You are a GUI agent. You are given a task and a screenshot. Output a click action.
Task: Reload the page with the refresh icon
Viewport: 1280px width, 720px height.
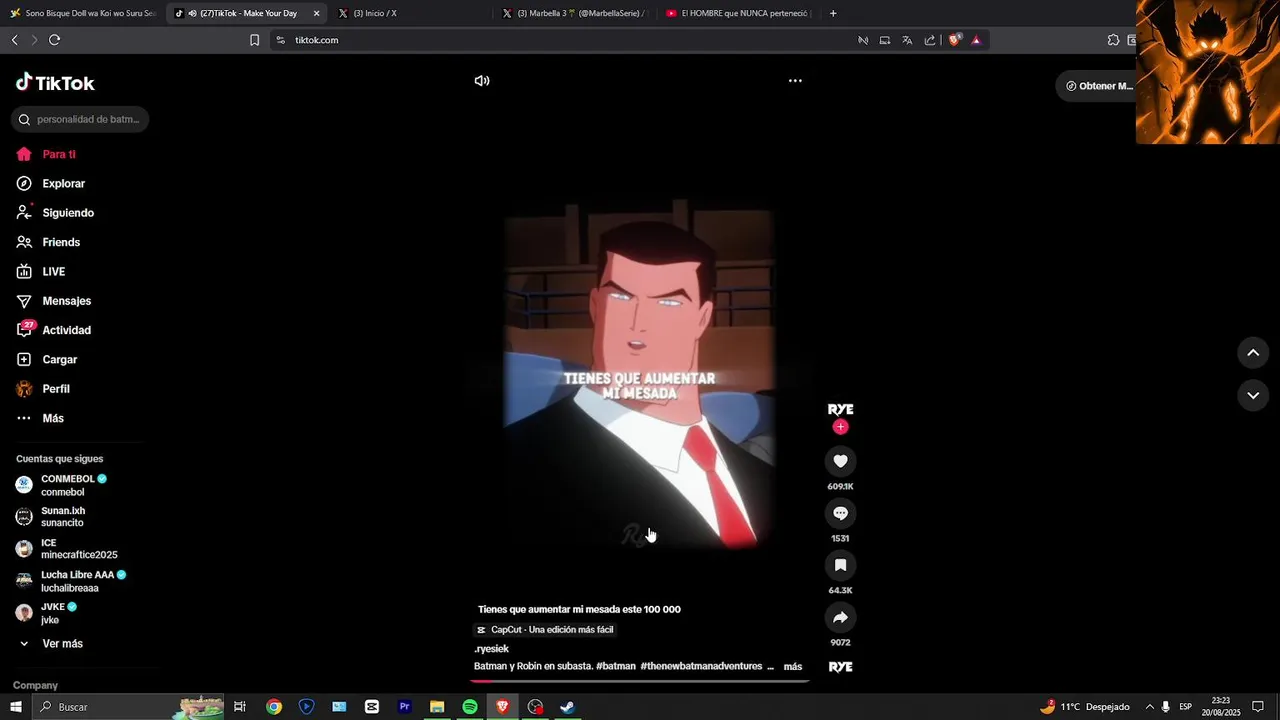(55, 40)
